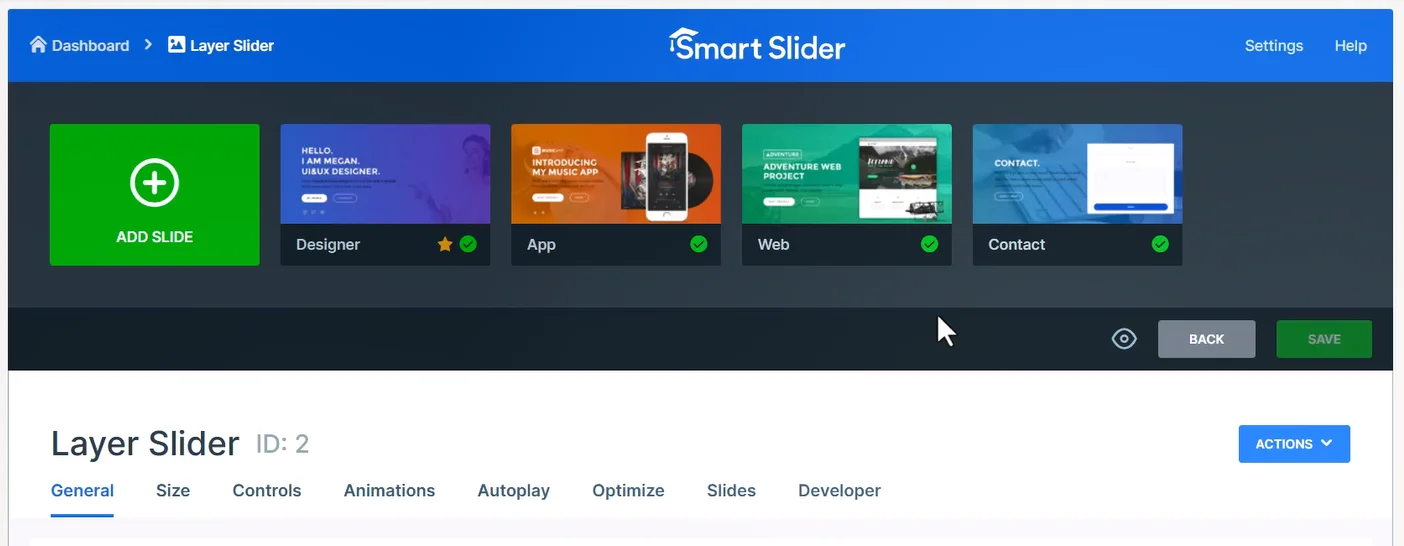Expand the Actions dropdown

[x=1293, y=444]
